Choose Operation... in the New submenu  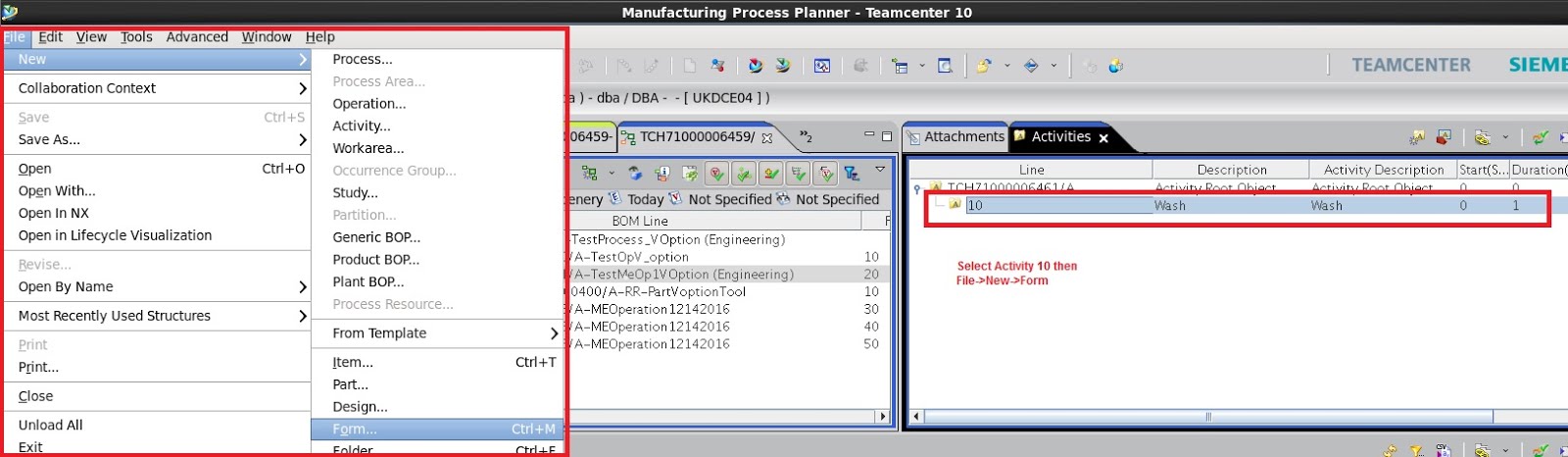pyautogui.click(x=369, y=104)
